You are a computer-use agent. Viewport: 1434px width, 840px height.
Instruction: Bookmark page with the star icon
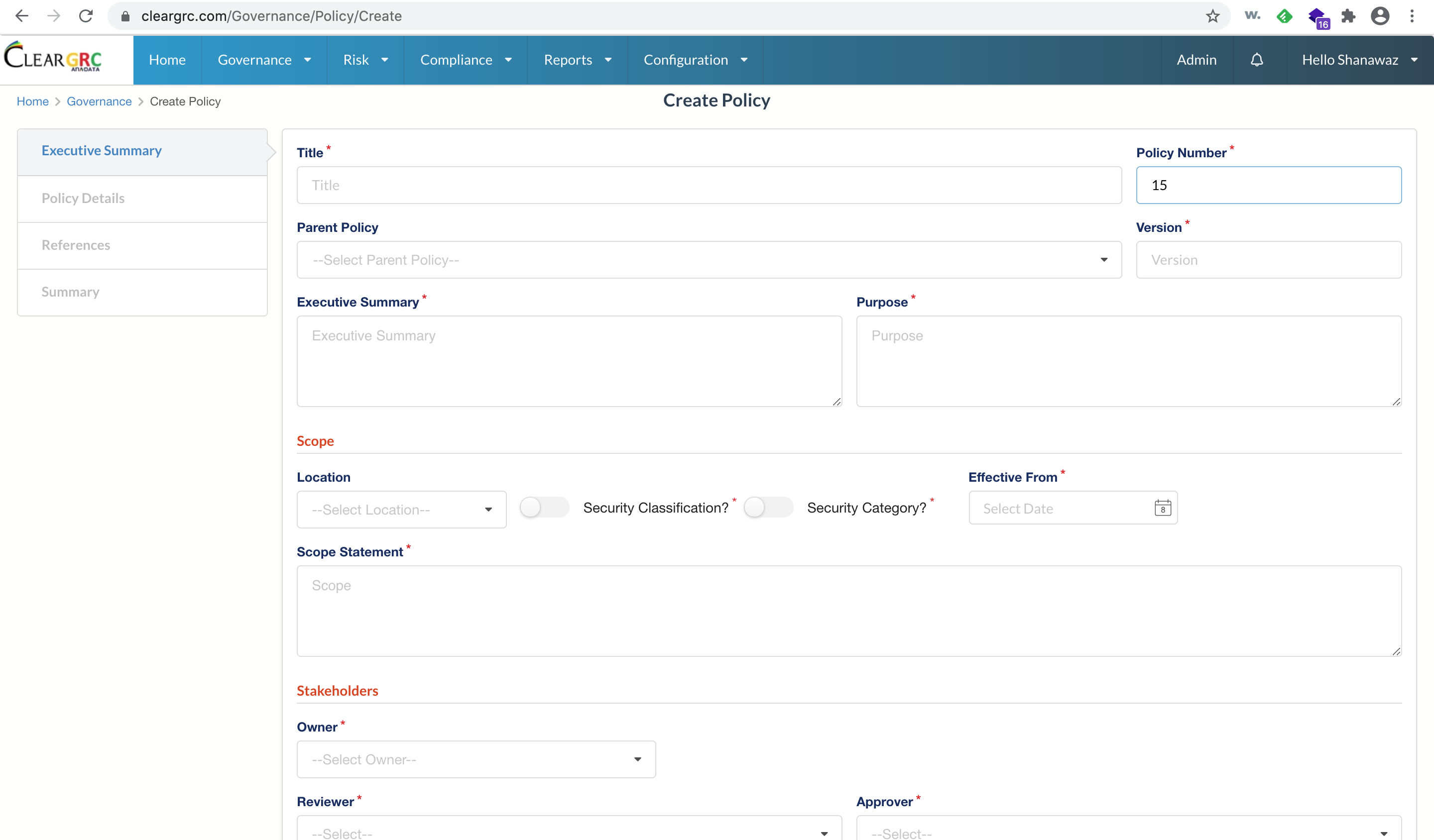coord(1212,16)
